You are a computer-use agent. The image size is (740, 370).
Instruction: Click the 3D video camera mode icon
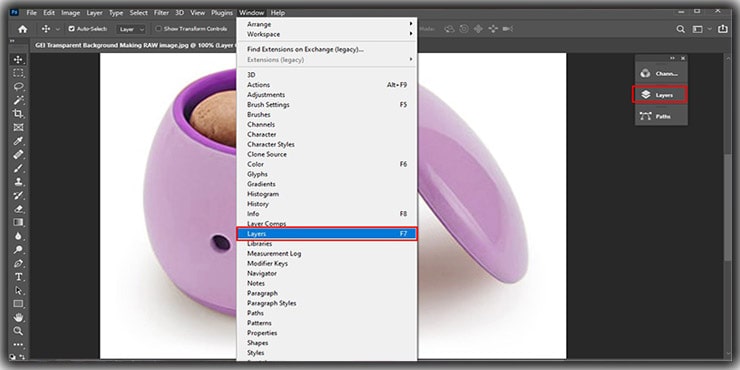[x=508, y=29]
